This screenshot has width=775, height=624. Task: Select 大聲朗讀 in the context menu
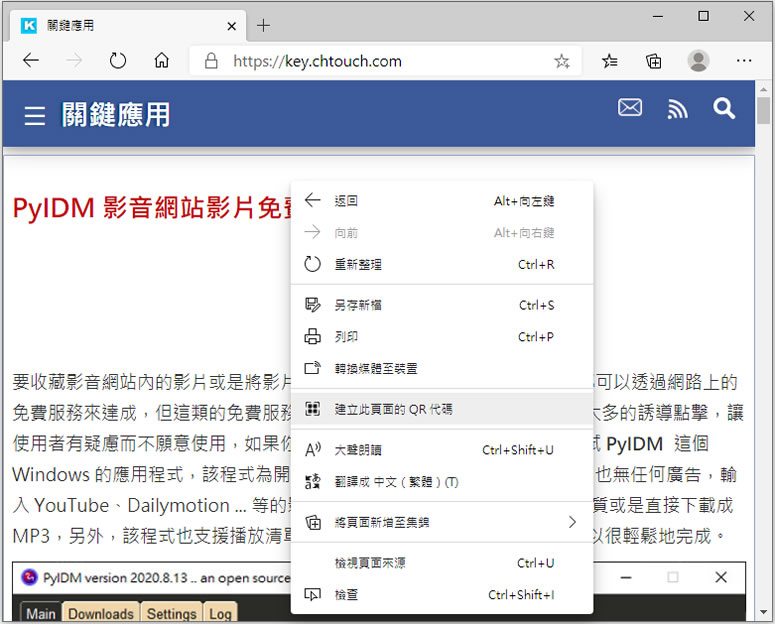[442, 450]
